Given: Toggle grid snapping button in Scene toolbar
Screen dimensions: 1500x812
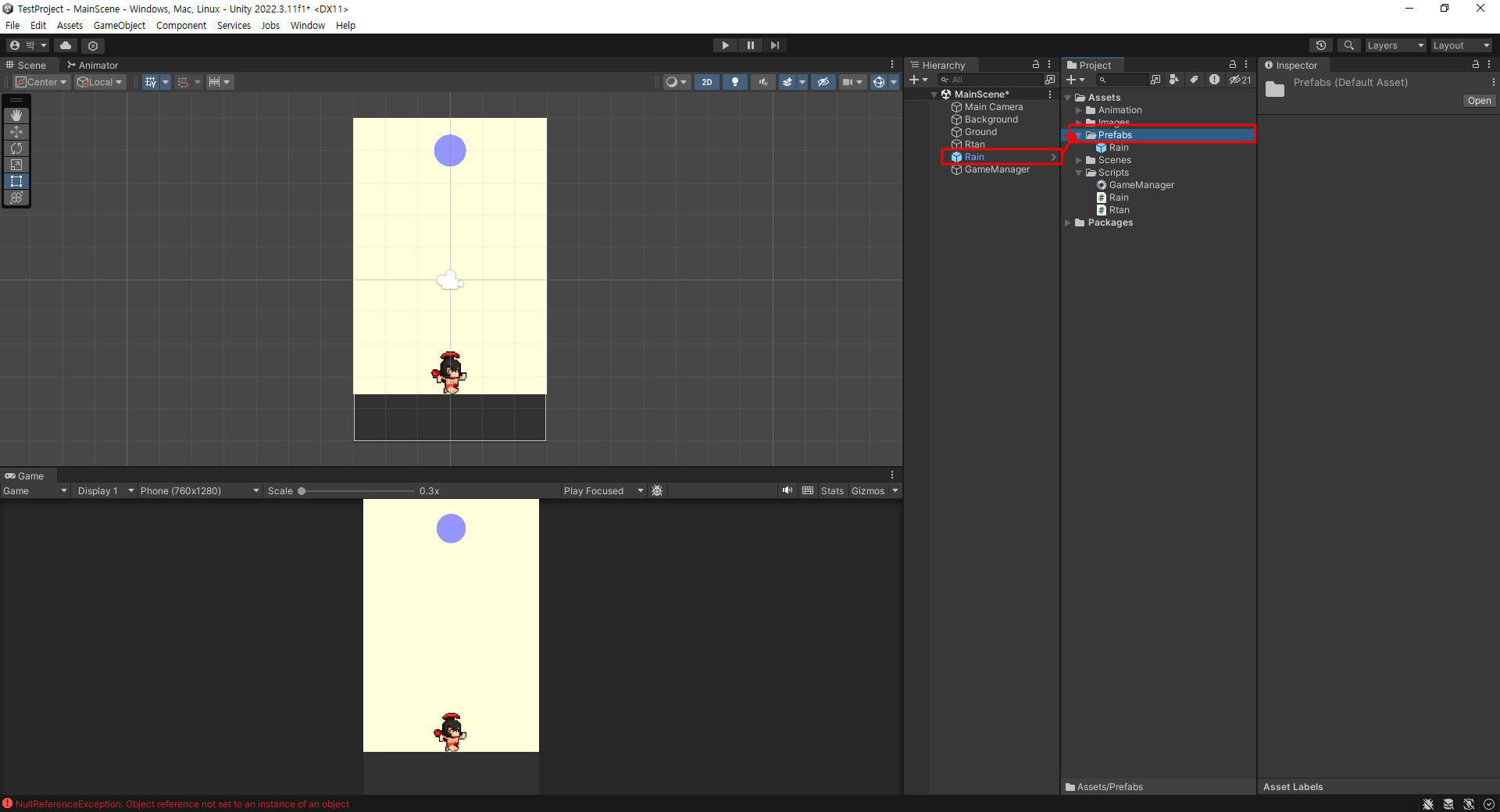Looking at the screenshot, I should coord(183,82).
